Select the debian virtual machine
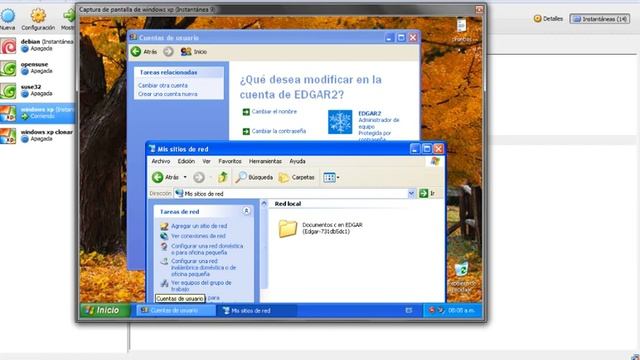 pos(37,45)
